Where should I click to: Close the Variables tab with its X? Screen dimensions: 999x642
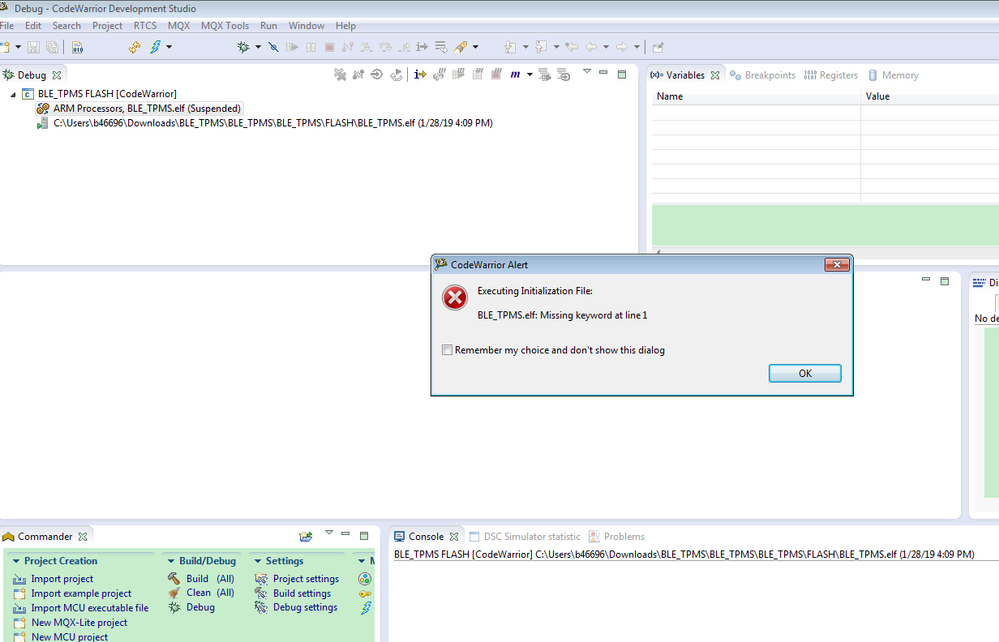(x=715, y=75)
